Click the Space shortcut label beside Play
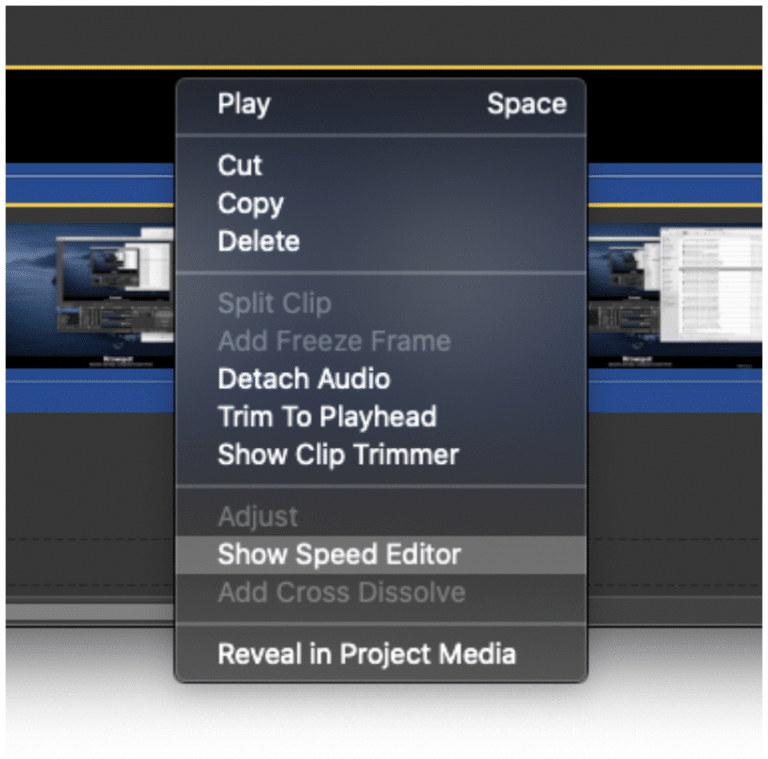 pos(527,104)
